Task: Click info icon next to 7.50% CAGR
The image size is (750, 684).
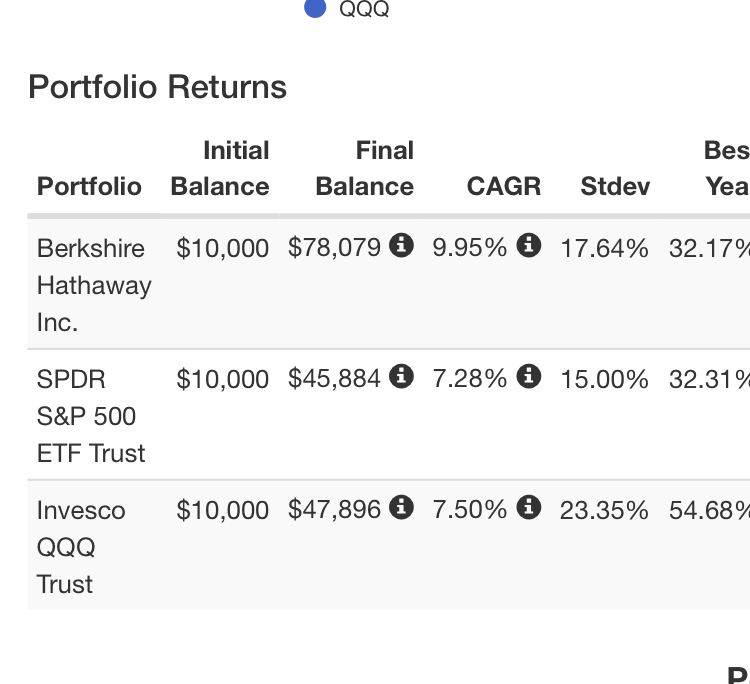Action: [x=529, y=508]
